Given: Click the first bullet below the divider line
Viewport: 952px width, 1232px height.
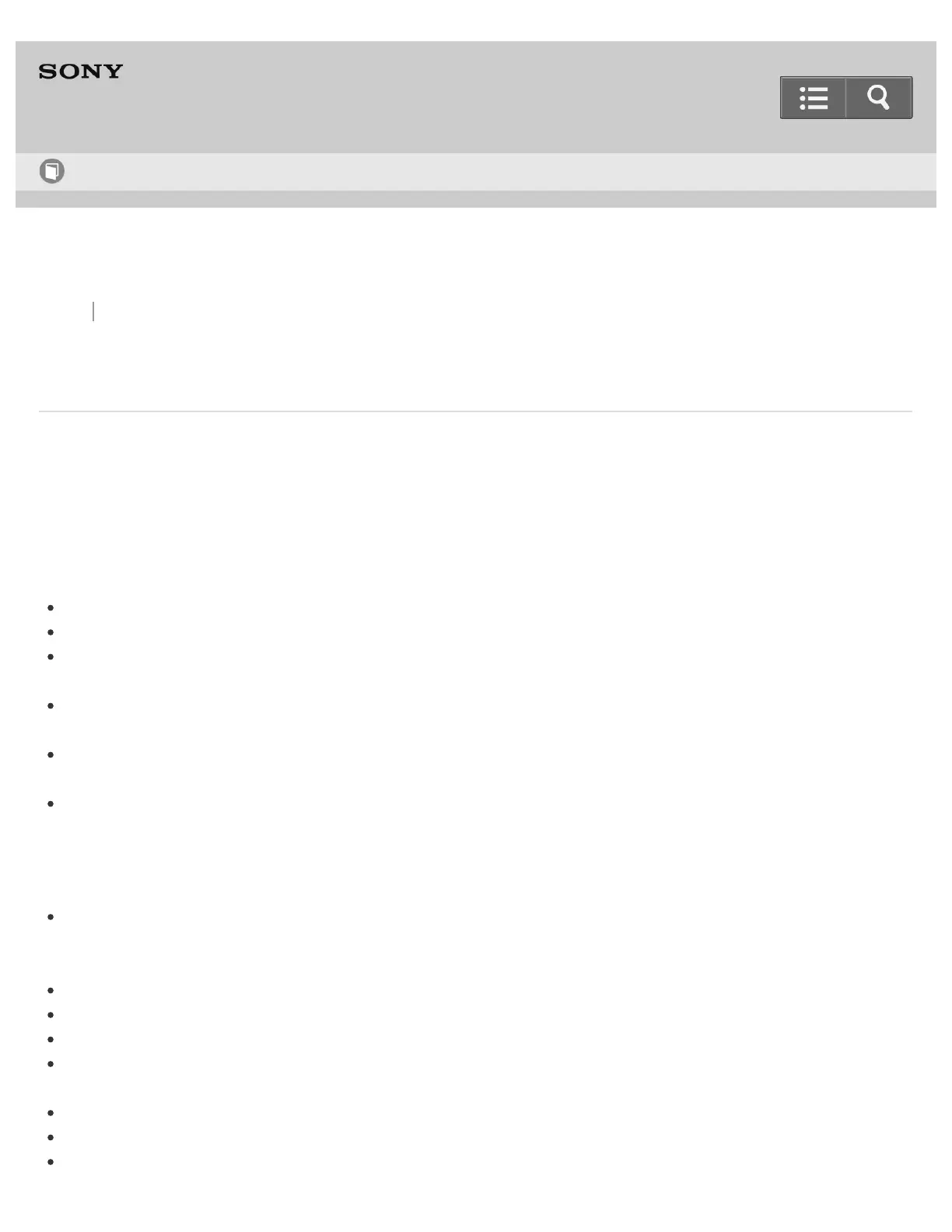Looking at the screenshot, I should click(x=50, y=607).
